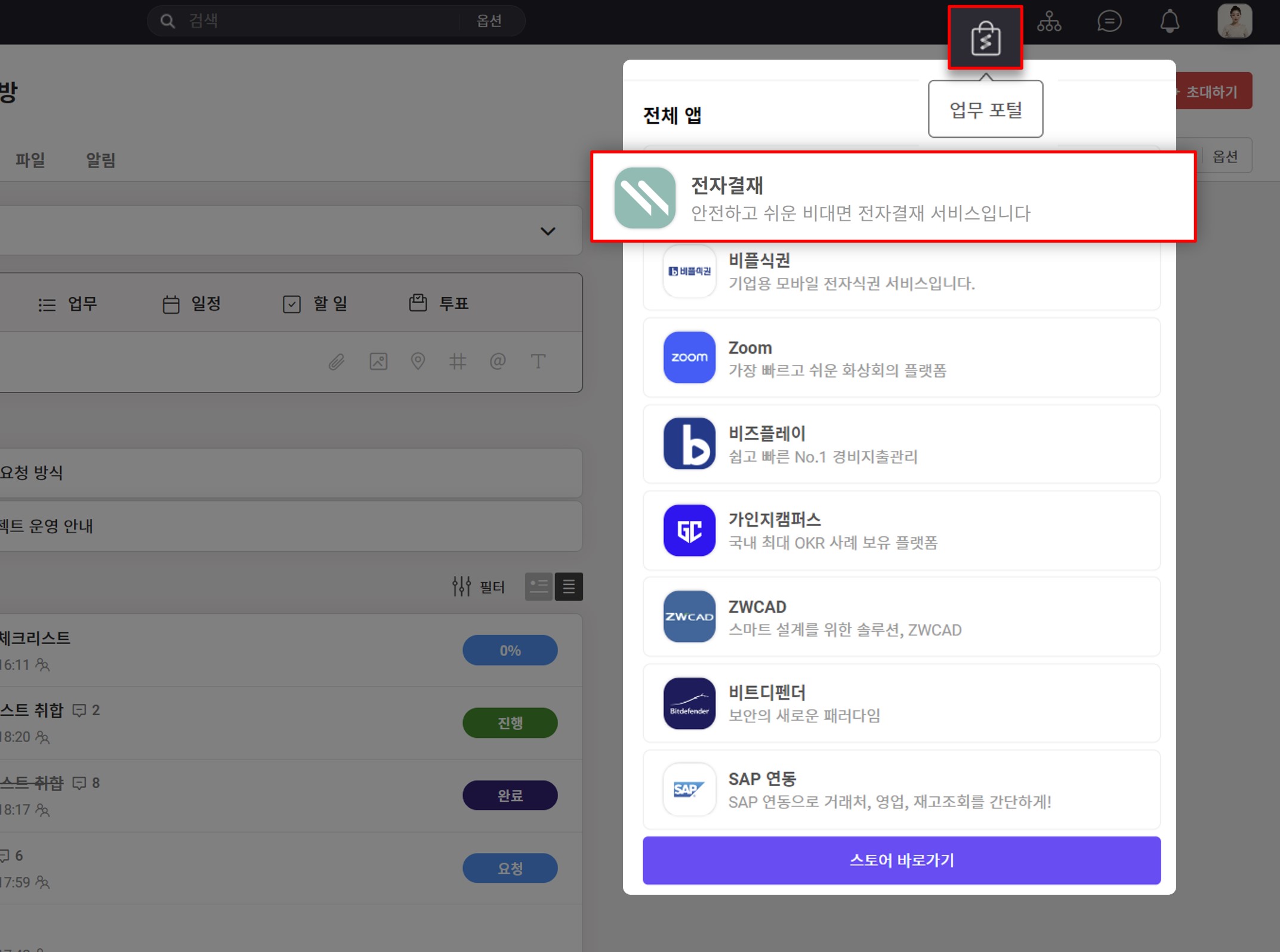Switch to compact list view toggle
This screenshot has width=1280, height=952.
569,587
